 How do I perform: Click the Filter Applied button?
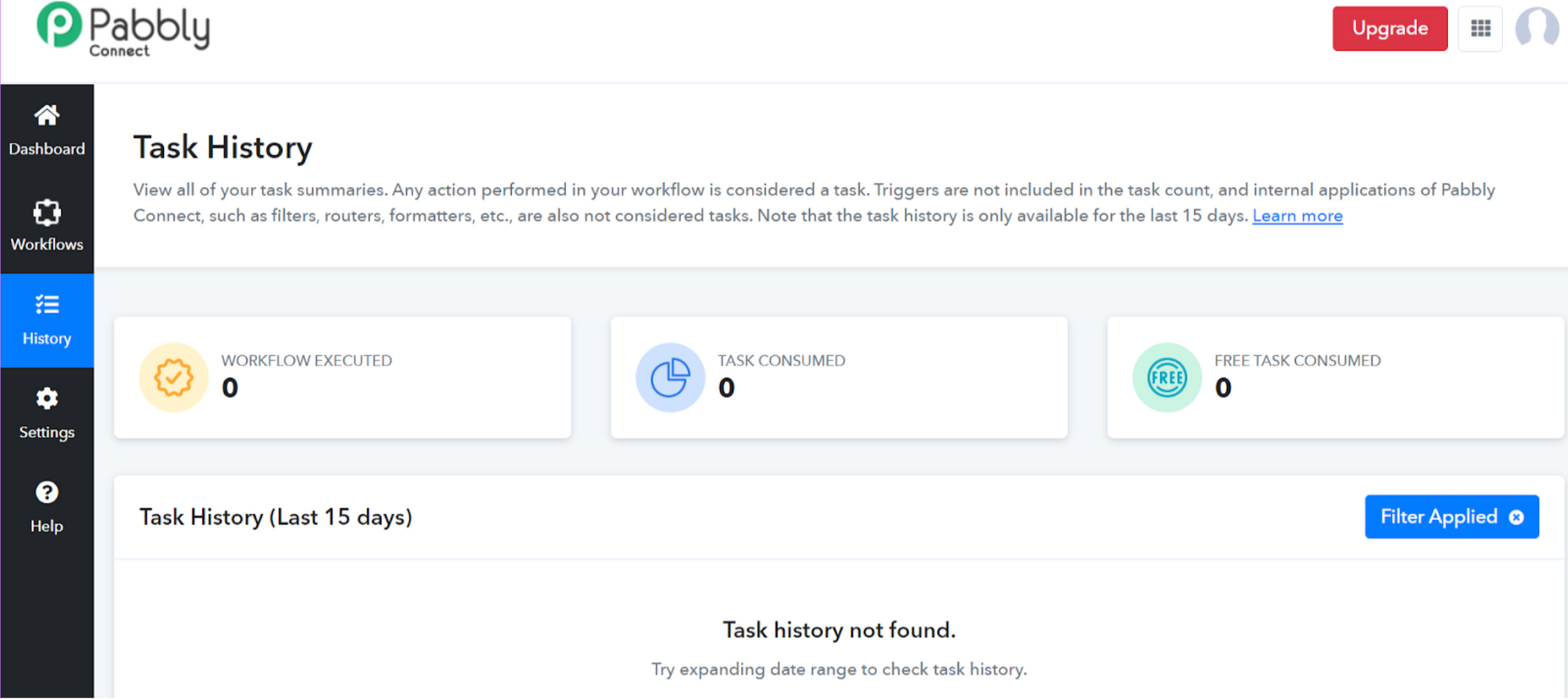[x=1438, y=517]
